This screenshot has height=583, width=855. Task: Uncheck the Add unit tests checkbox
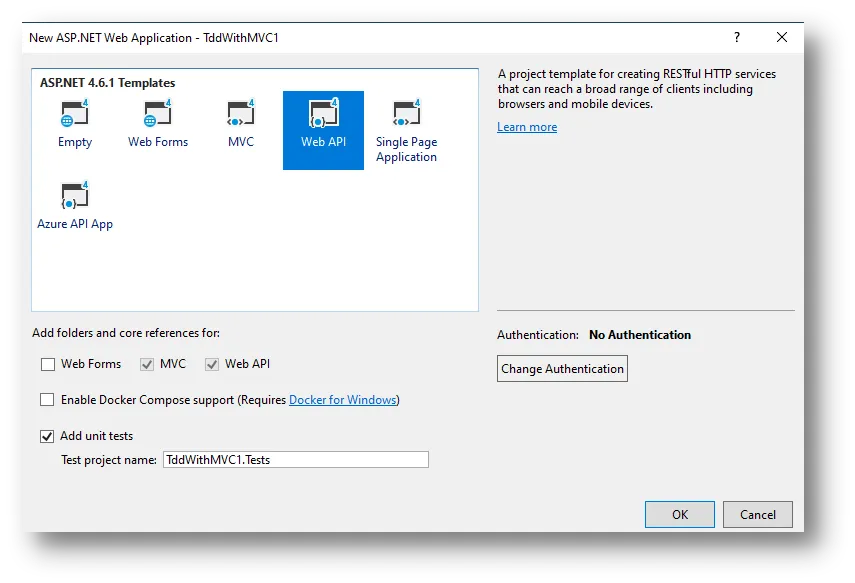tap(47, 436)
